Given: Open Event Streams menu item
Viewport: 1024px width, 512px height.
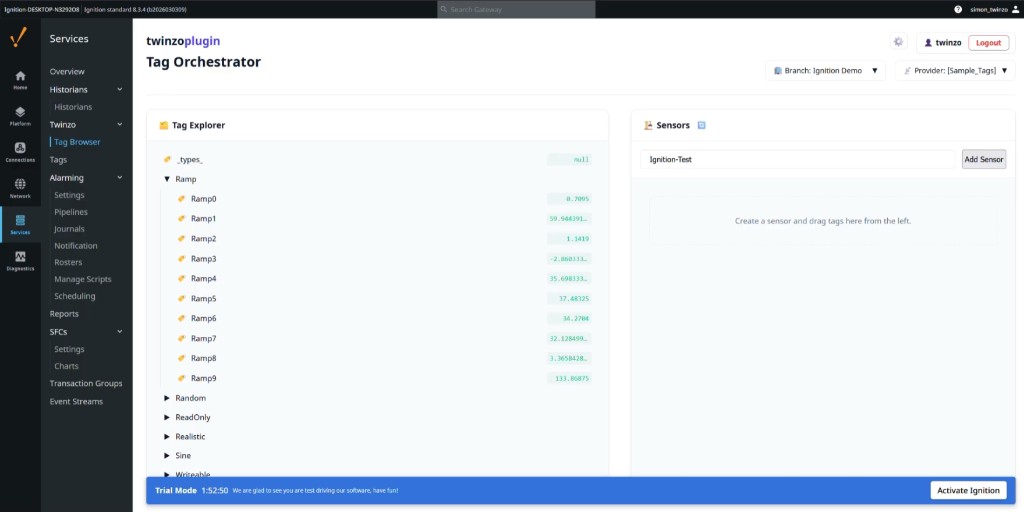Looking at the screenshot, I should pos(76,402).
